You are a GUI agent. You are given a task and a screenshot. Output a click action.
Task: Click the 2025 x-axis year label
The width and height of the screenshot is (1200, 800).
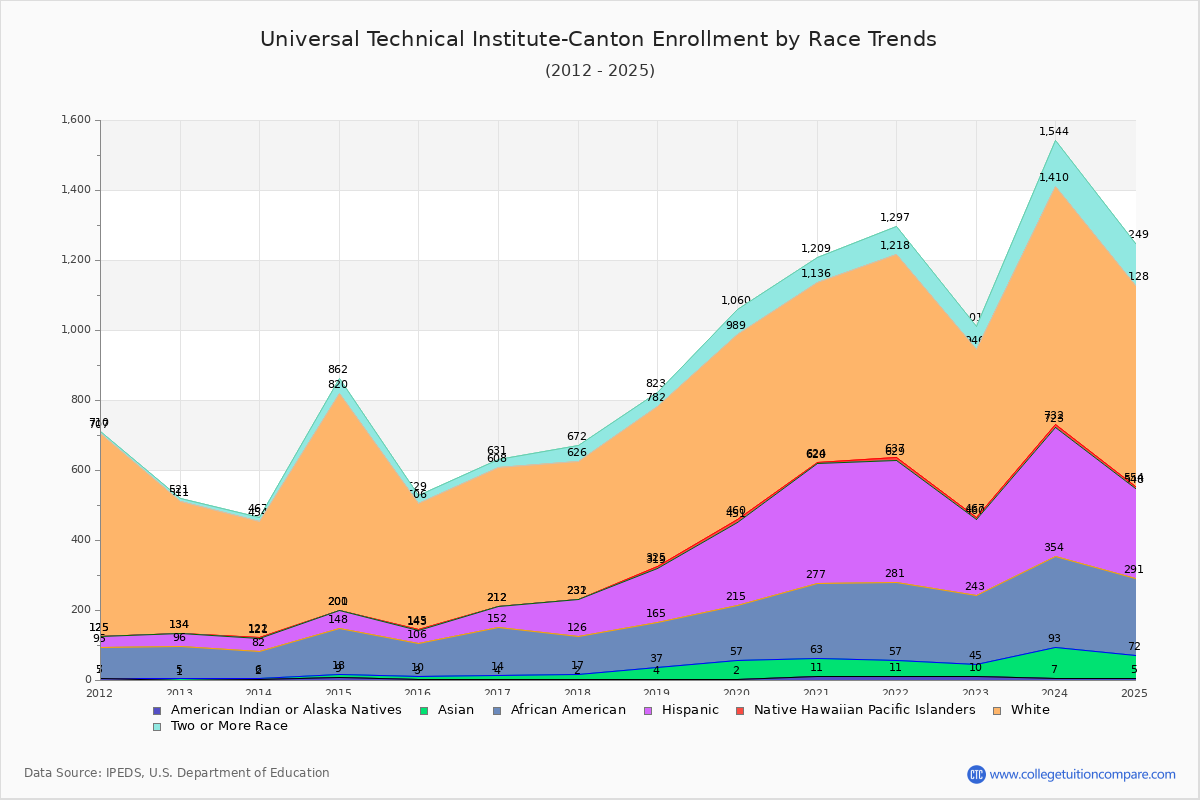point(1134,693)
